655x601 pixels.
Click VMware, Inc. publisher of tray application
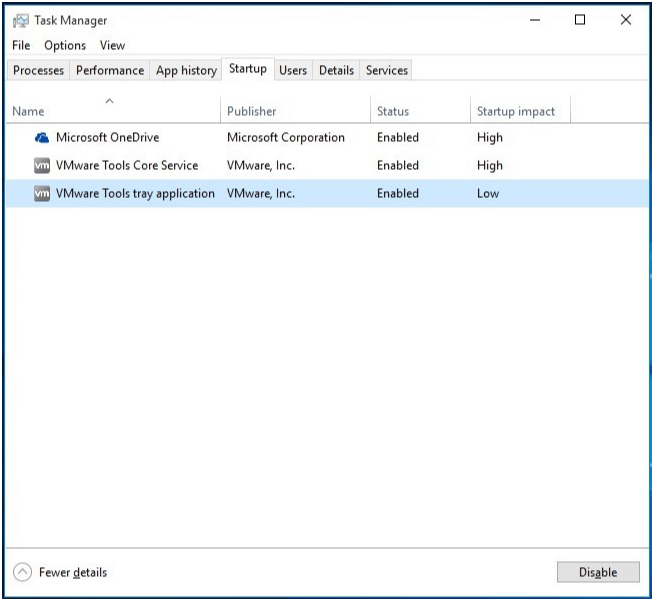coord(261,193)
